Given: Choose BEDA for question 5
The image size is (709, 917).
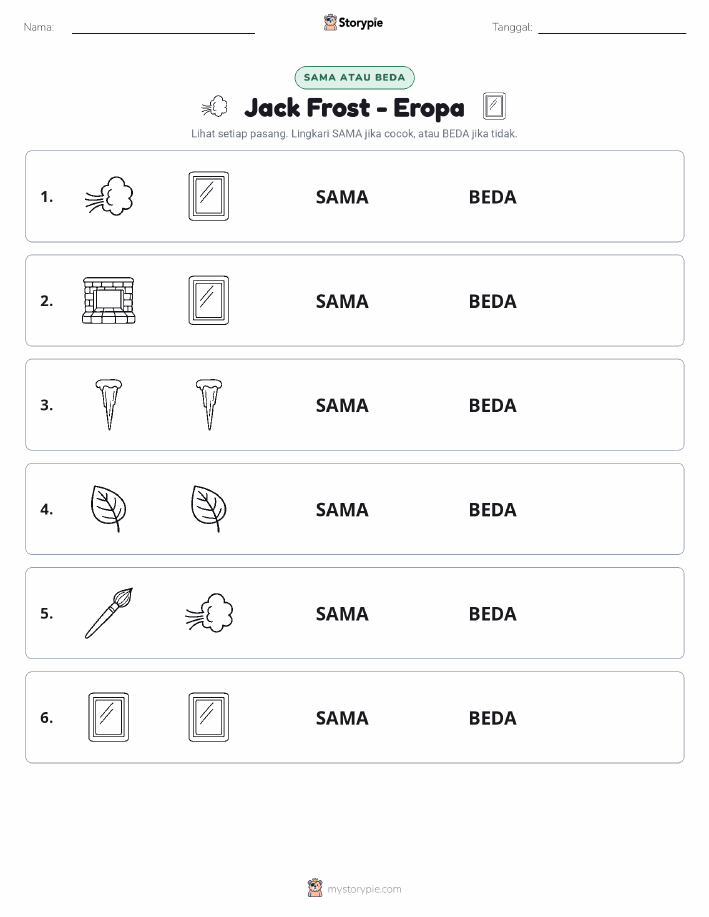Looking at the screenshot, I should 493,613.
